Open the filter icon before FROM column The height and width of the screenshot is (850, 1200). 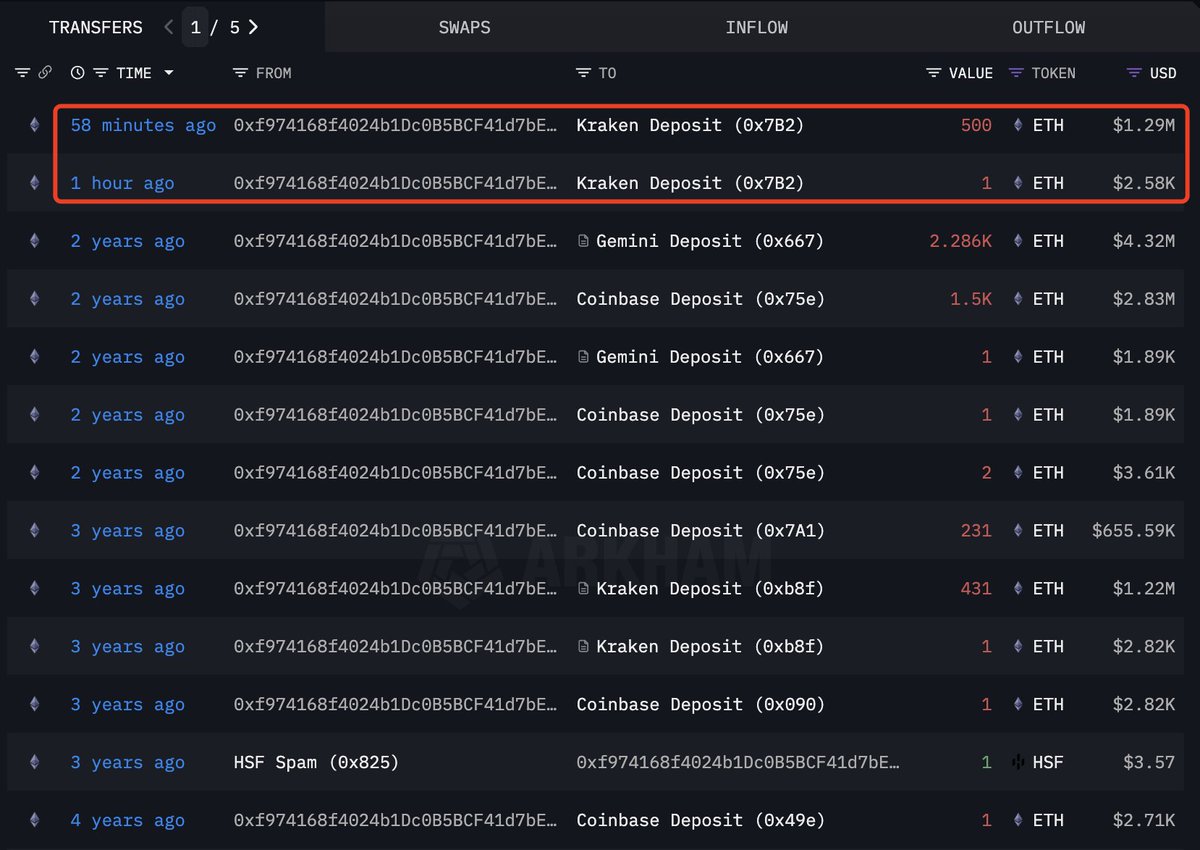pos(240,73)
